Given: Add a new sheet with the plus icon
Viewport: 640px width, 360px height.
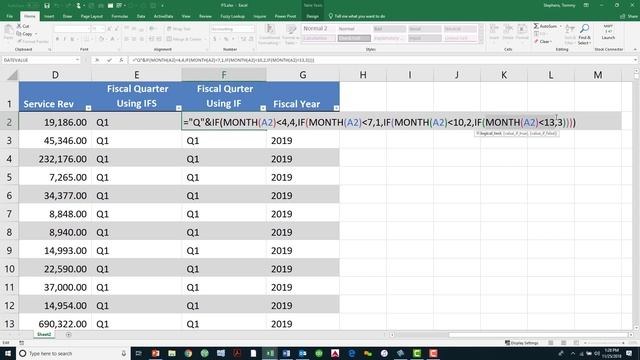Looking at the screenshot, I should click(x=69, y=335).
